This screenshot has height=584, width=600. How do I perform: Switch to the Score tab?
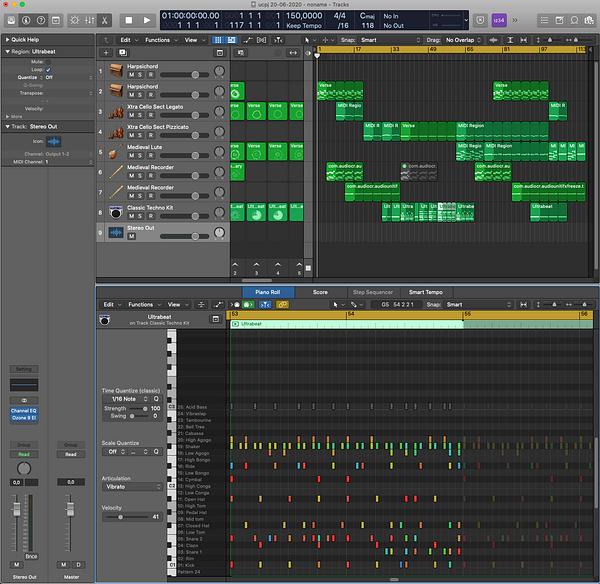pyautogui.click(x=320, y=292)
